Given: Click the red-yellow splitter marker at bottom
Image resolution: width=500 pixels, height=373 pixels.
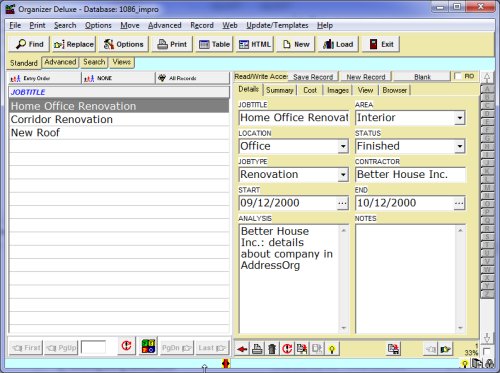Looking at the screenshot, I should coord(226,363).
